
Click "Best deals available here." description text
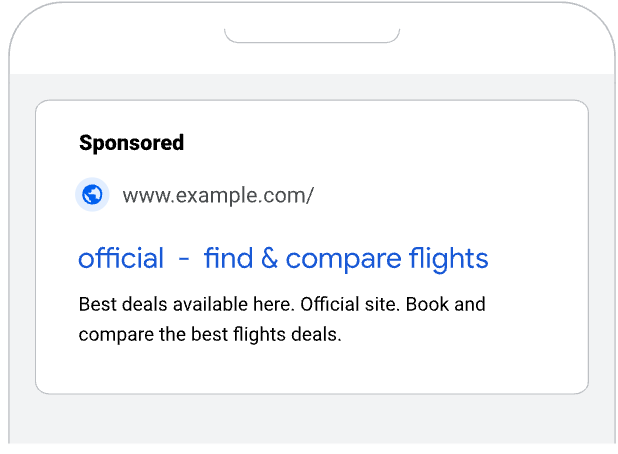(x=186, y=304)
